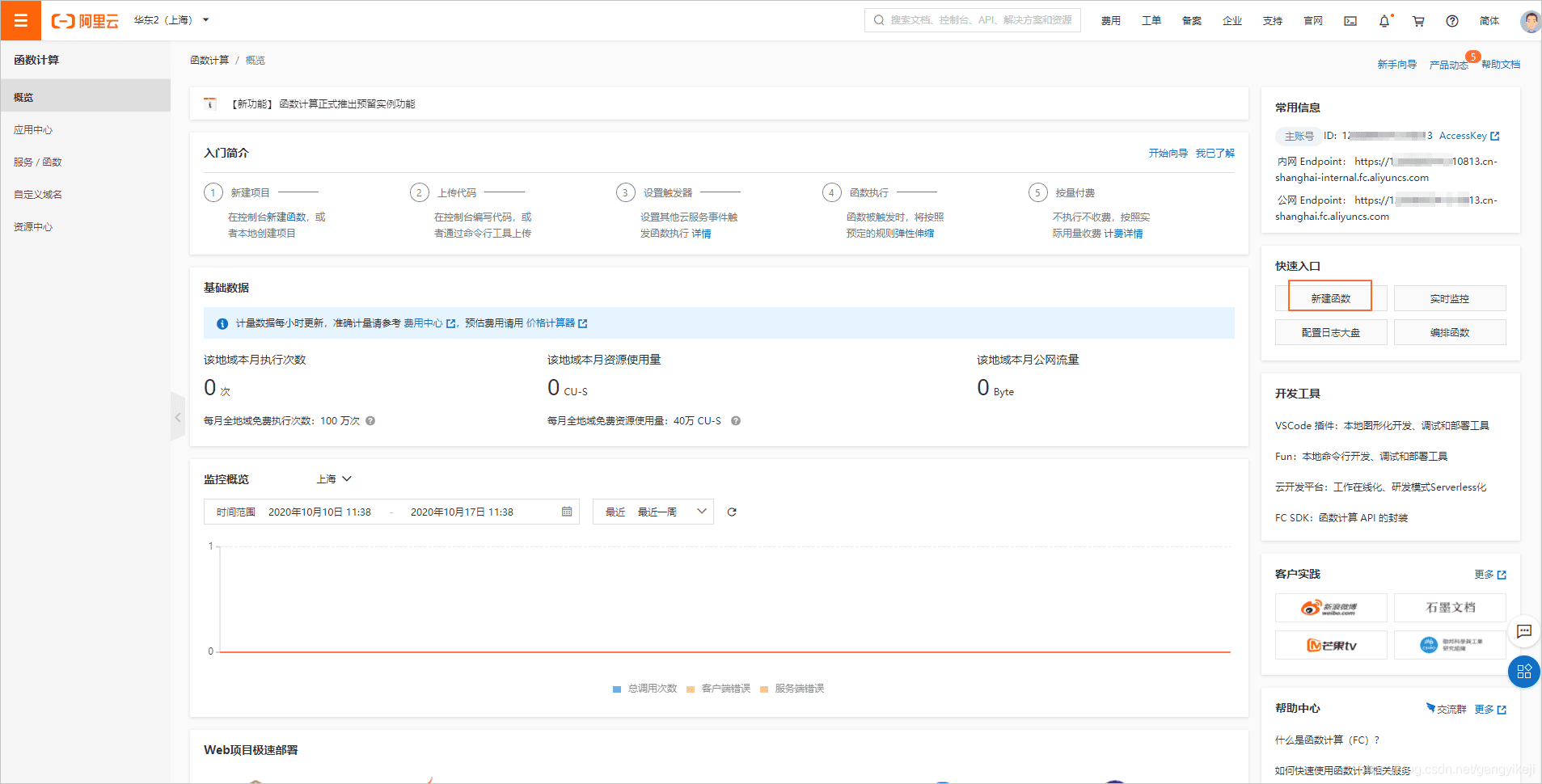Open the Fun command line tool link
The height and width of the screenshot is (784, 1542).
(x=1362, y=457)
